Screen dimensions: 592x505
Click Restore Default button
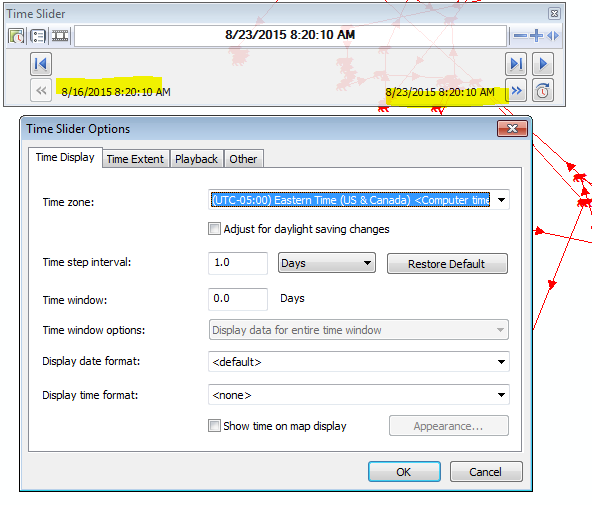click(x=447, y=264)
